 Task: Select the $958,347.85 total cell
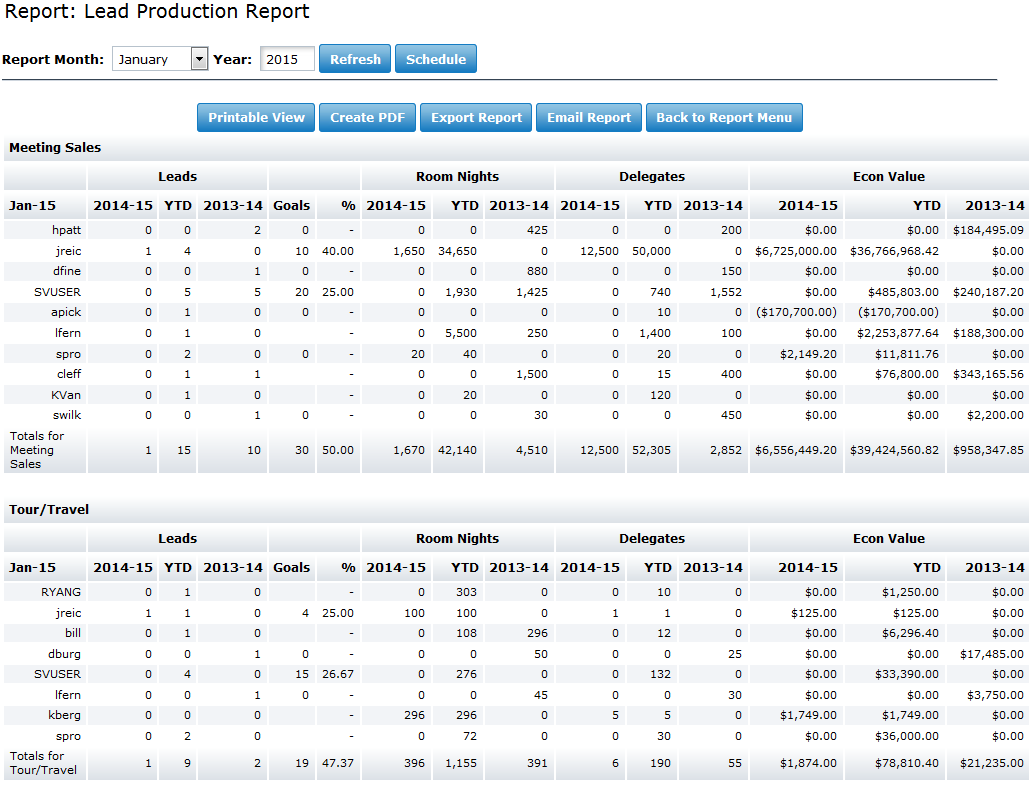point(988,450)
